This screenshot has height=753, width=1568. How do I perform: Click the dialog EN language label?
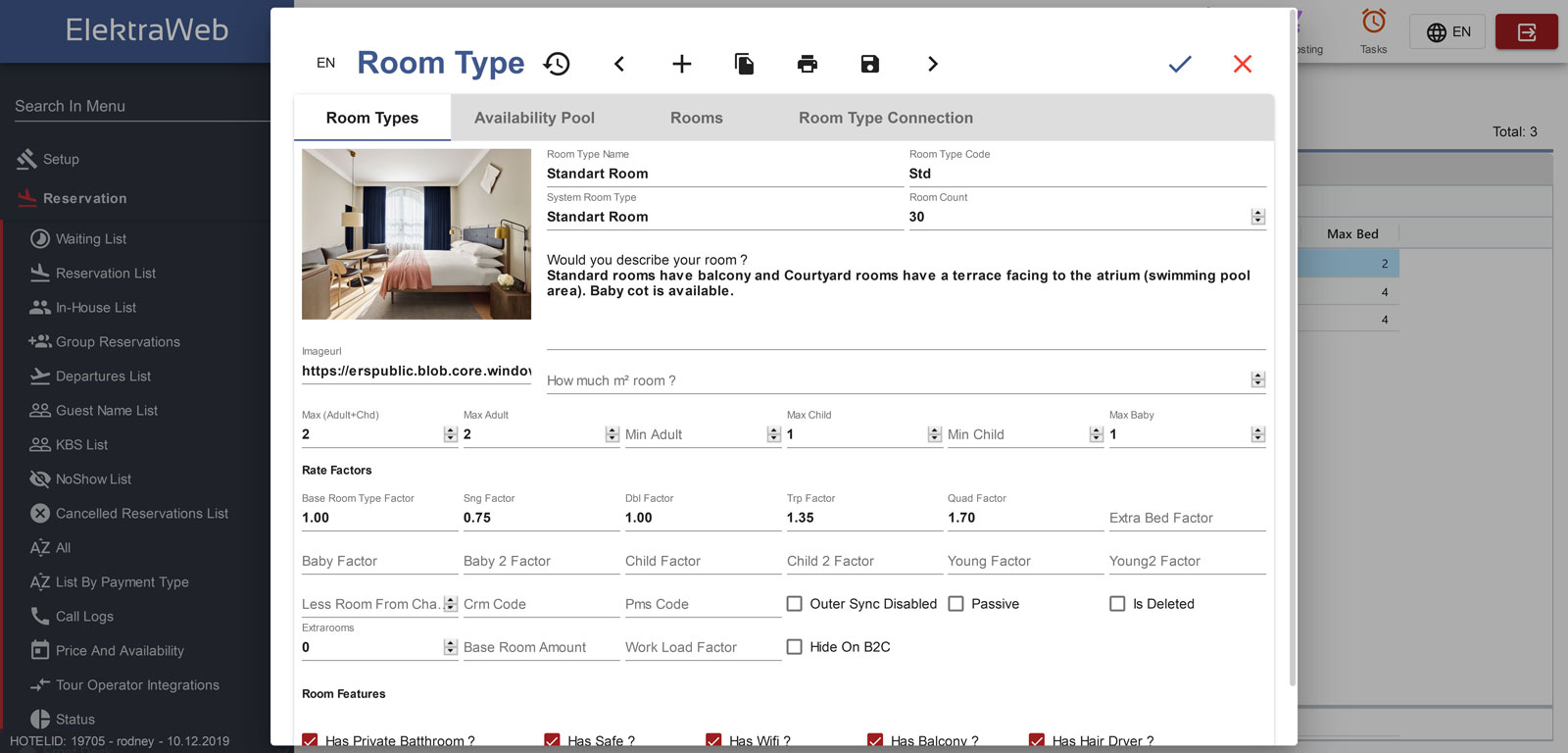coord(326,63)
